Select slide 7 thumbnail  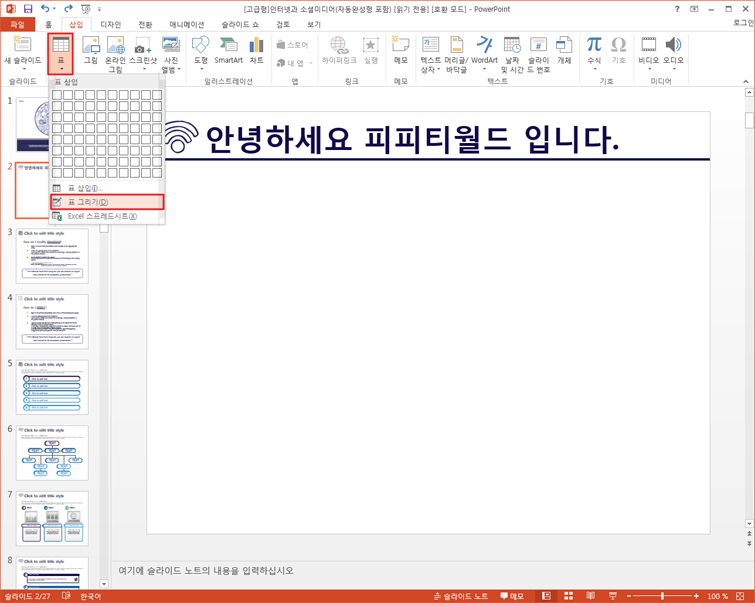(x=52, y=518)
